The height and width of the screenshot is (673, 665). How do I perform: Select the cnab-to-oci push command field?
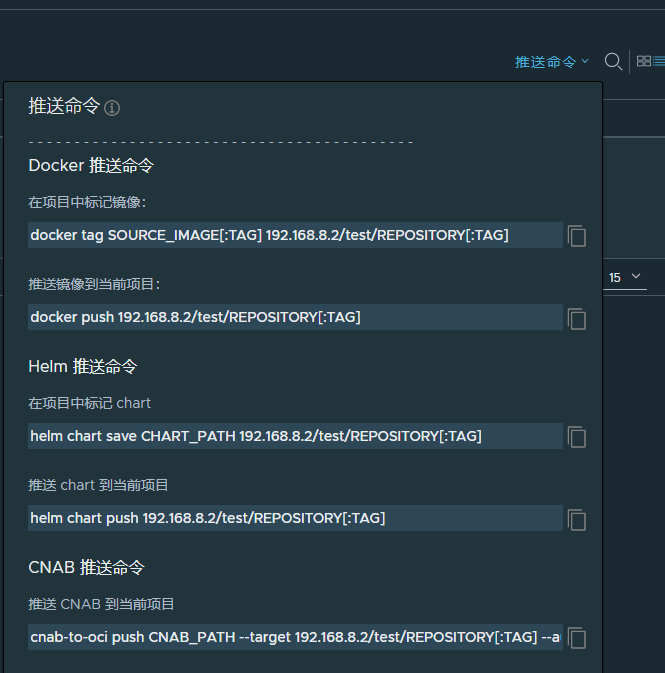[295, 637]
